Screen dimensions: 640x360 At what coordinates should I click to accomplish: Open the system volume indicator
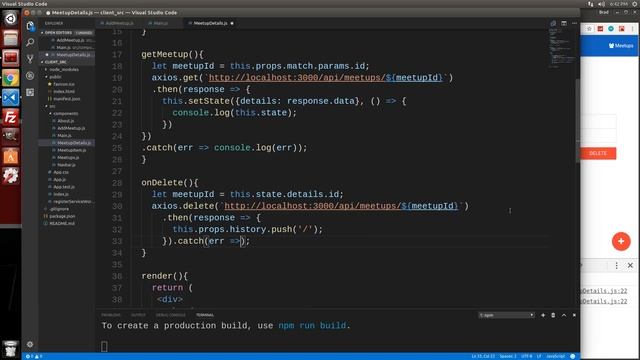pyautogui.click(x=601, y=4)
